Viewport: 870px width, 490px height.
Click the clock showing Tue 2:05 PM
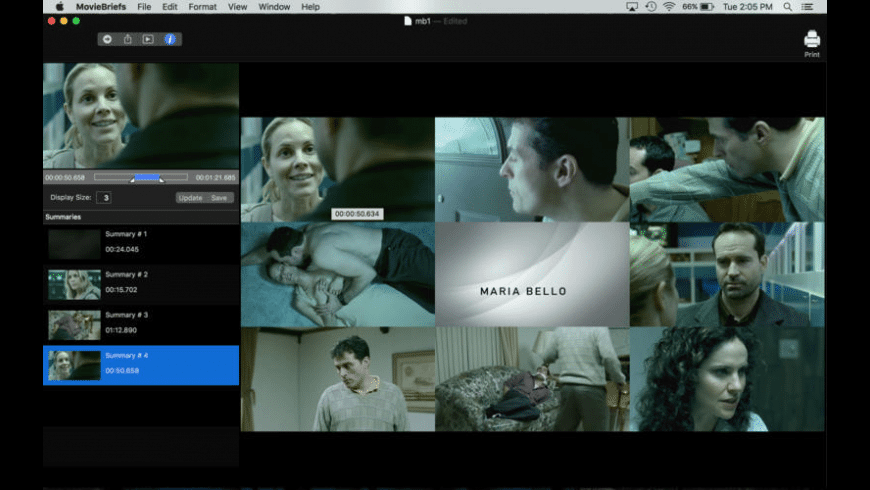tap(747, 7)
